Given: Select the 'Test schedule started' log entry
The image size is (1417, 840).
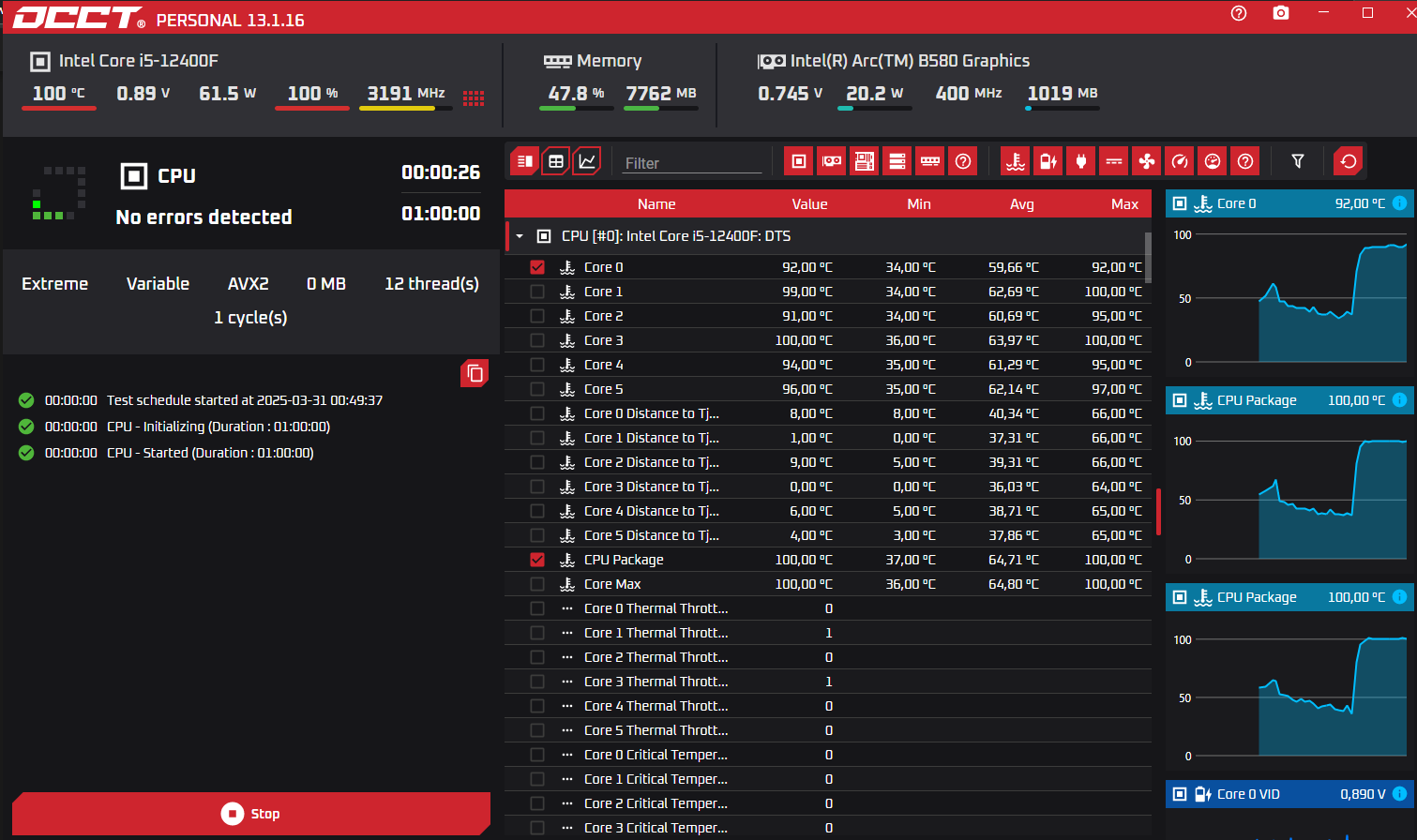Looking at the screenshot, I should [x=245, y=400].
